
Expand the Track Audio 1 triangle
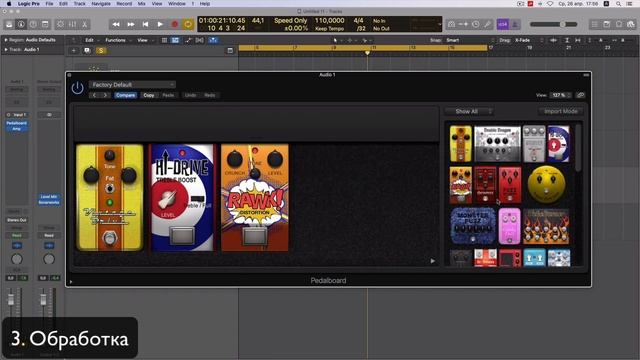point(6,49)
